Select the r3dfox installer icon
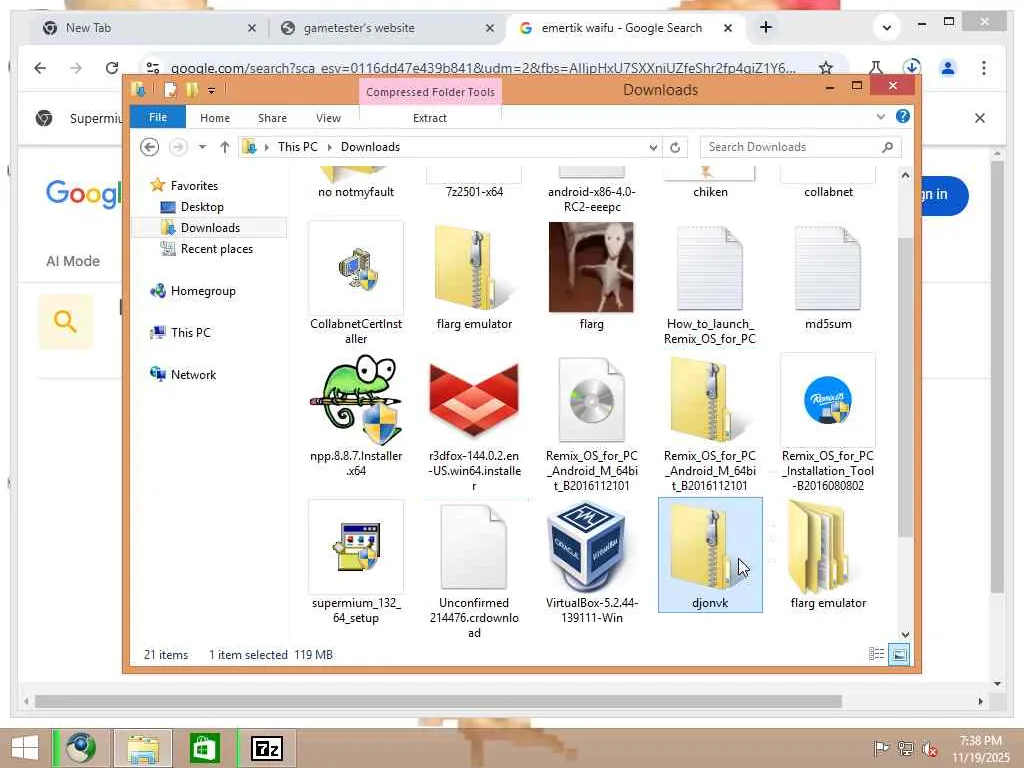This screenshot has width=1024, height=768. pyautogui.click(x=473, y=400)
